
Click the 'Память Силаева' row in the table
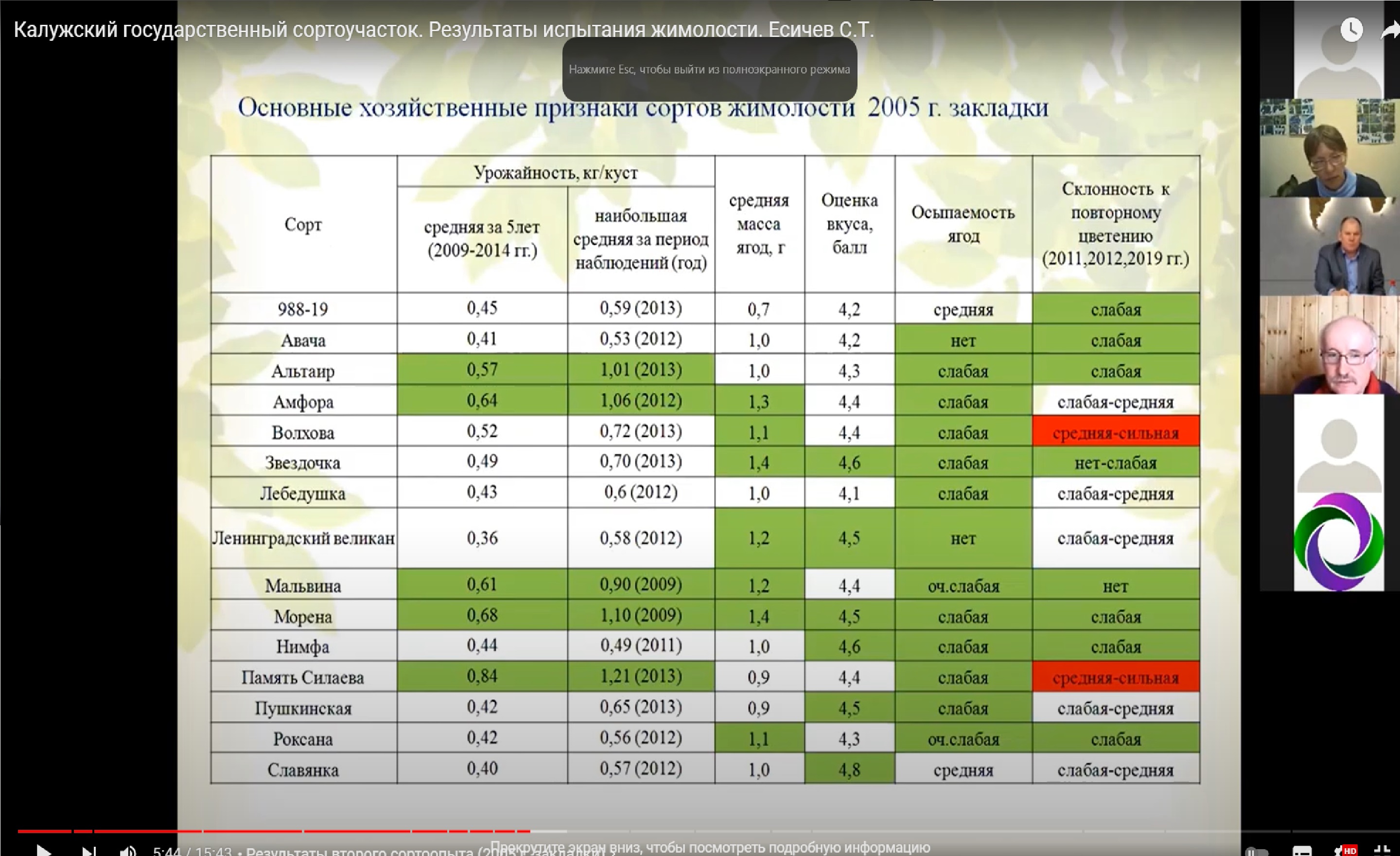303,677
